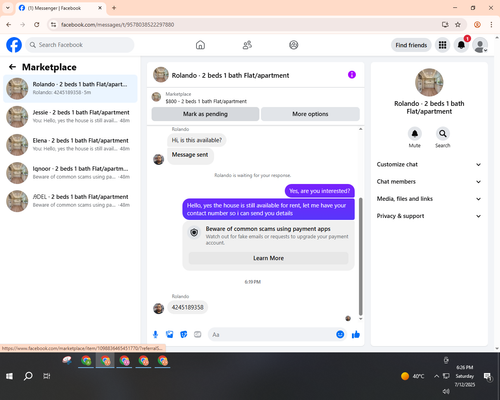This screenshot has width=500, height=400.
Task: Select the Messenger | Facebook browser tab
Action: tap(61, 8)
